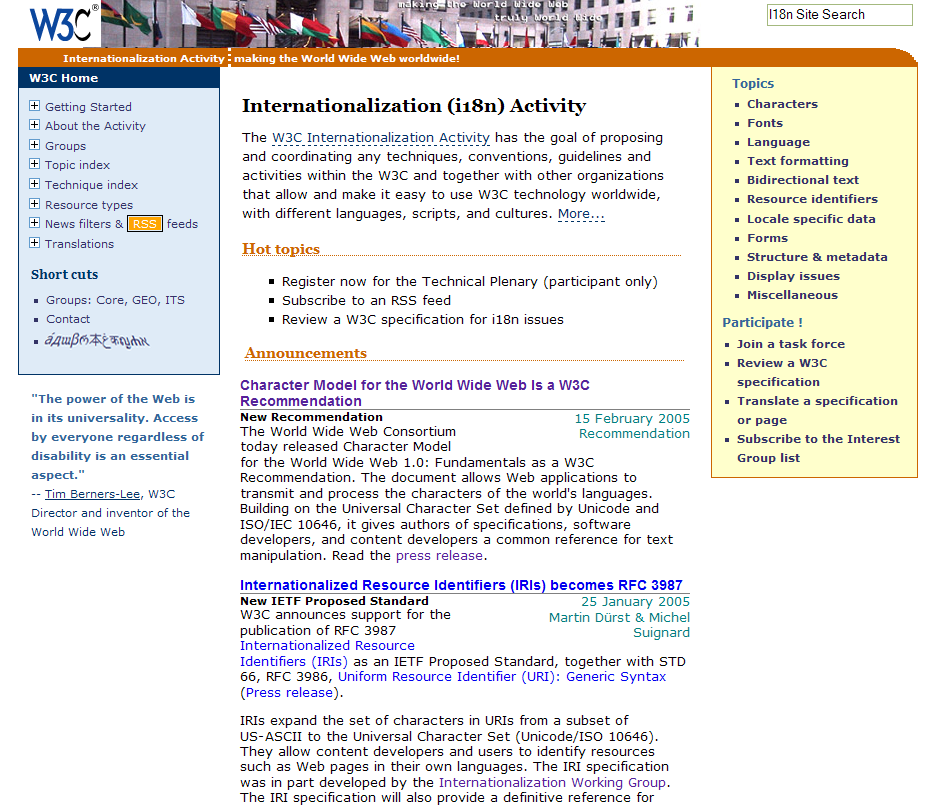
Task: Open Bidirectional text topic
Action: coord(803,180)
